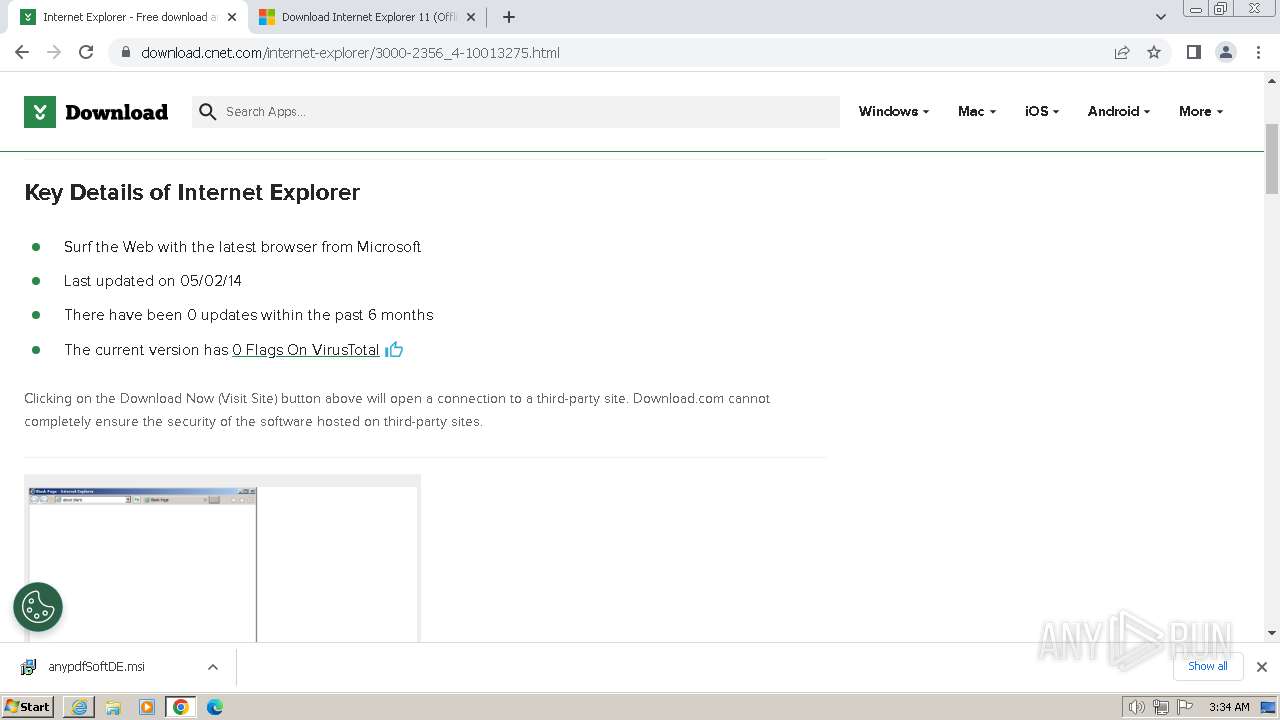The height and width of the screenshot is (720, 1280).
Task: Click the volume speaker tray icon
Action: pyautogui.click(x=1136, y=707)
